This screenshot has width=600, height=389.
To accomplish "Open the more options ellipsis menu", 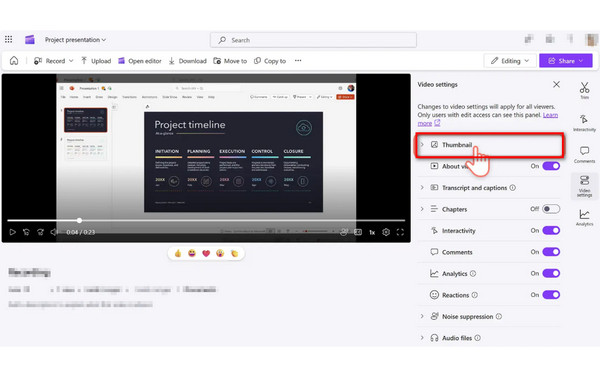I will pyautogui.click(x=298, y=60).
